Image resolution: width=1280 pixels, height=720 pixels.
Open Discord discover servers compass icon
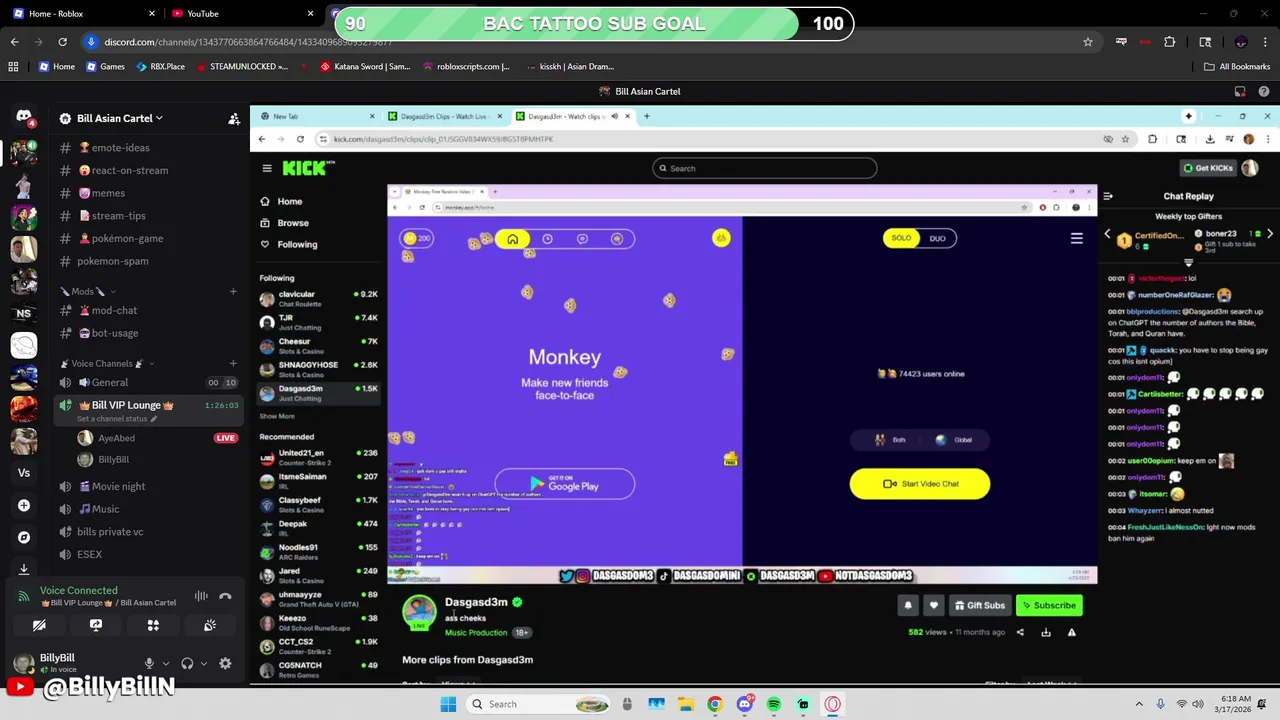pos(24,537)
